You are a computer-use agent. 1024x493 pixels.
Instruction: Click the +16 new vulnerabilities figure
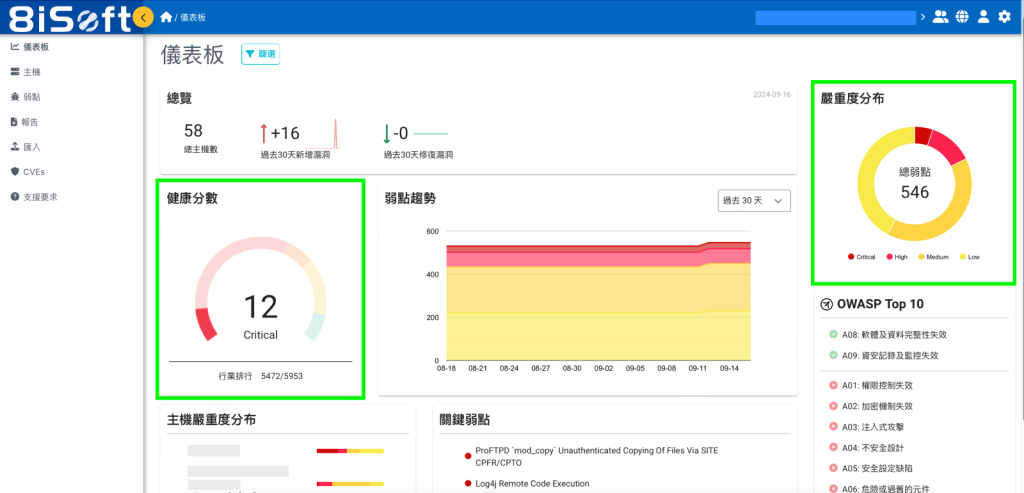point(285,134)
